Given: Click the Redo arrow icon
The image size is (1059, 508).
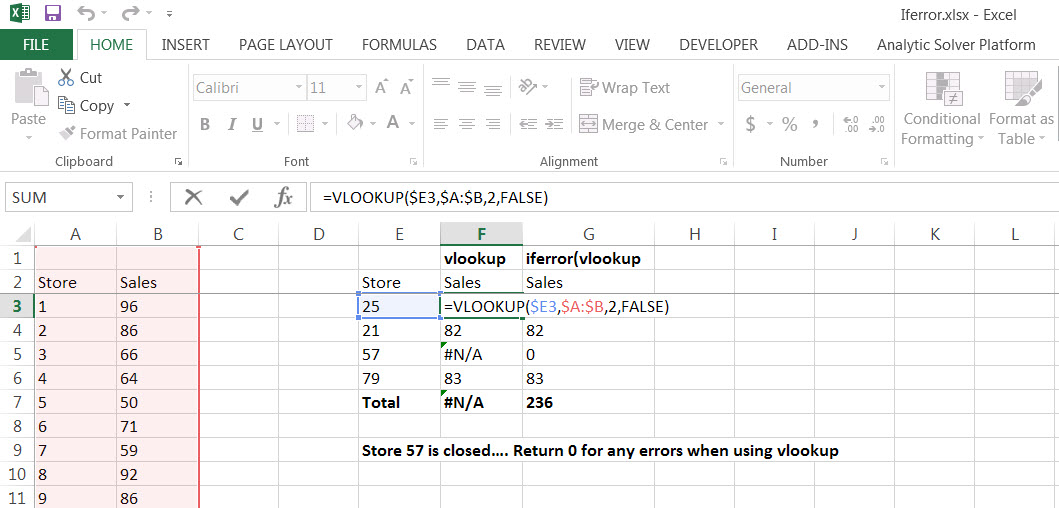Looking at the screenshot, I should pos(130,13).
